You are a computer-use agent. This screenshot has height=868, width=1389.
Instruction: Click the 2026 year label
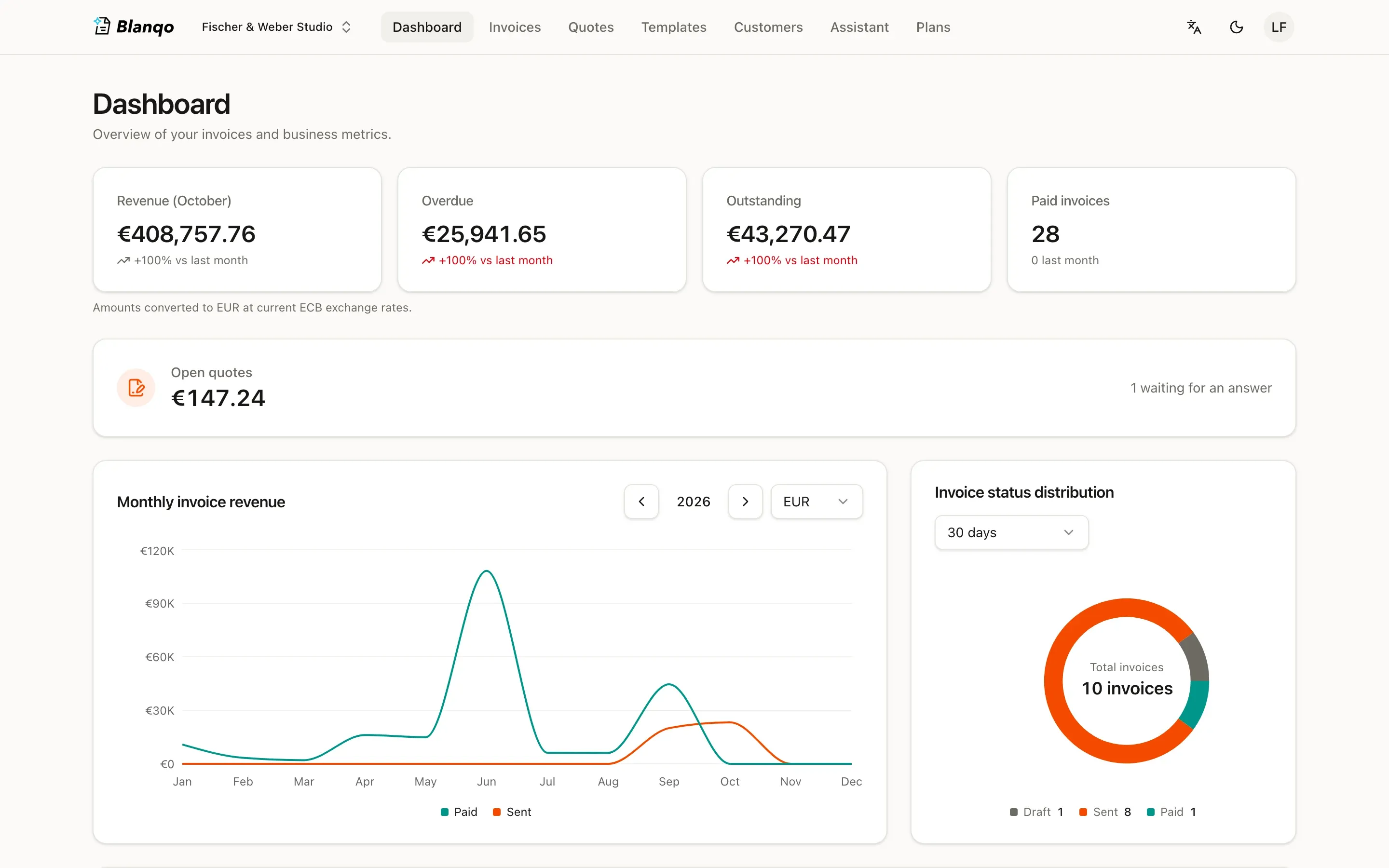(694, 502)
